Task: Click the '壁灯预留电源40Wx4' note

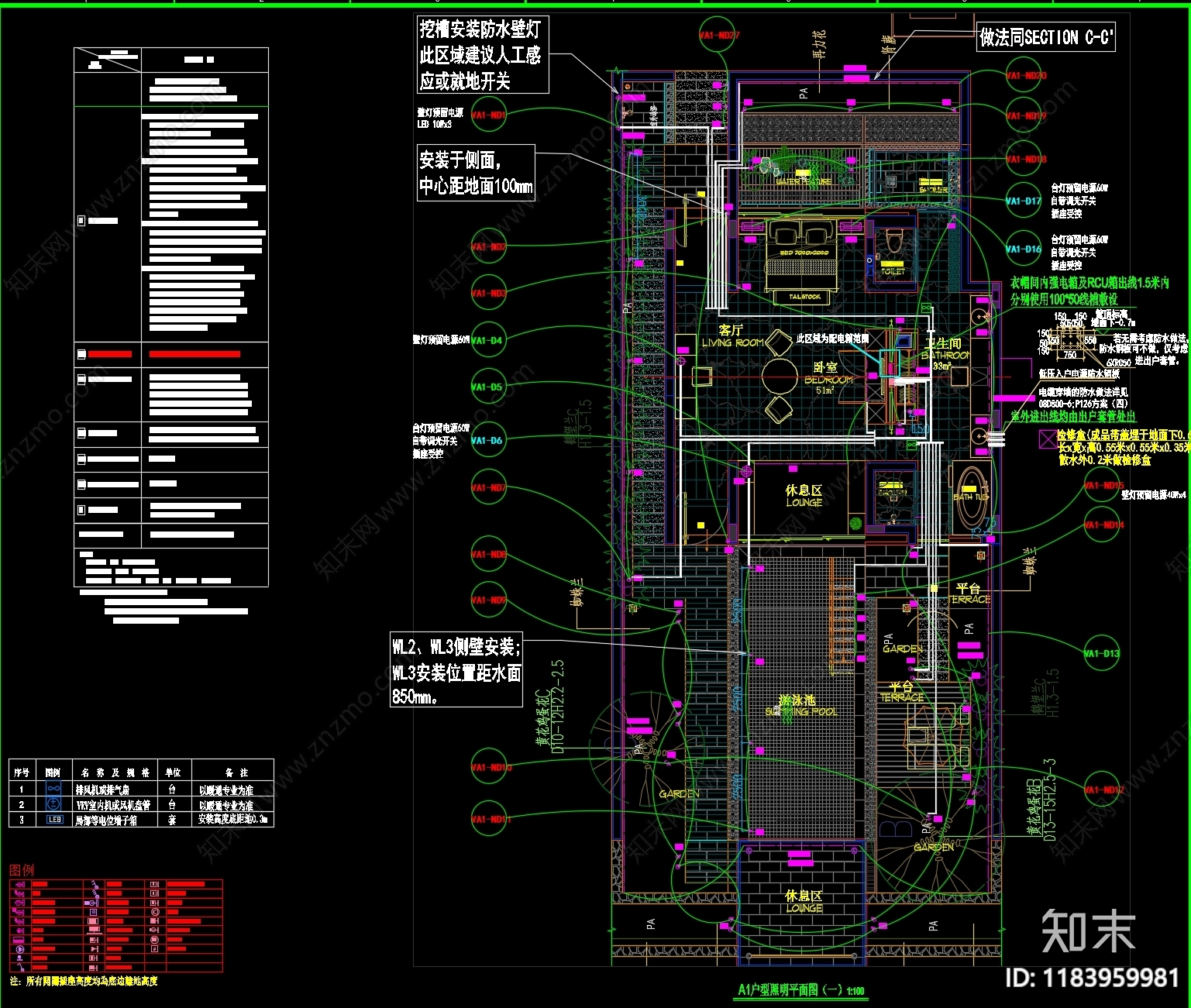Action: 1154,495
